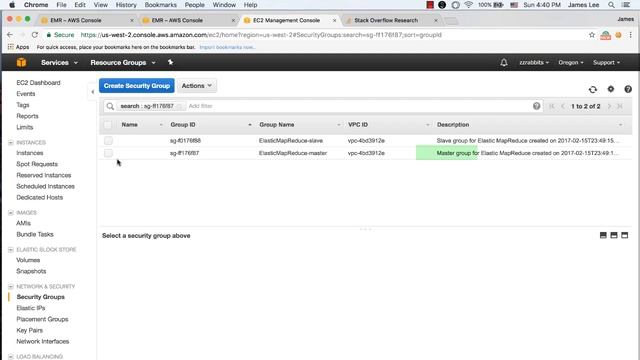Click the magnifier icon in the filter bar
The height and width of the screenshot is (360, 640).
pyautogui.click(x=110, y=106)
